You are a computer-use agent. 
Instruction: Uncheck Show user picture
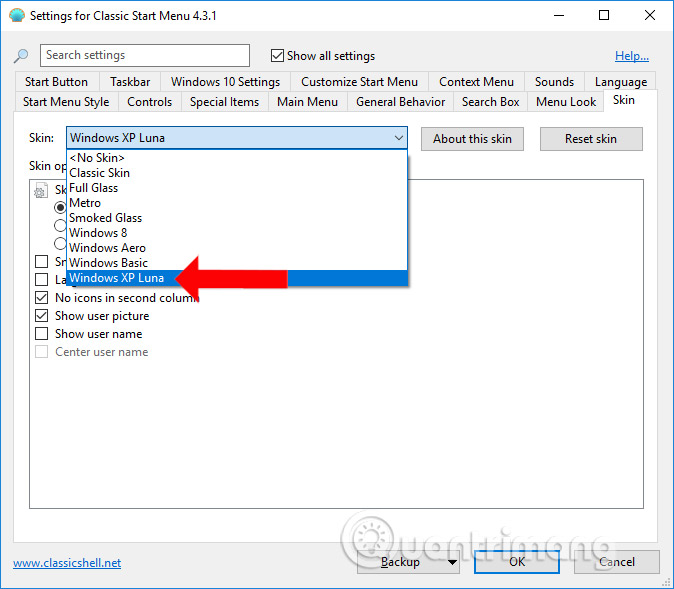click(x=41, y=316)
